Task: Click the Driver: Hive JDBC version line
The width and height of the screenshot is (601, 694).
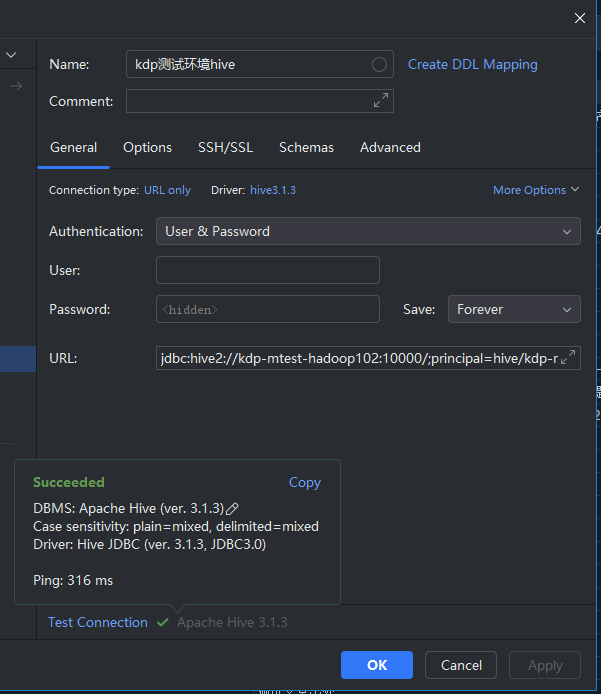Action: (150, 544)
